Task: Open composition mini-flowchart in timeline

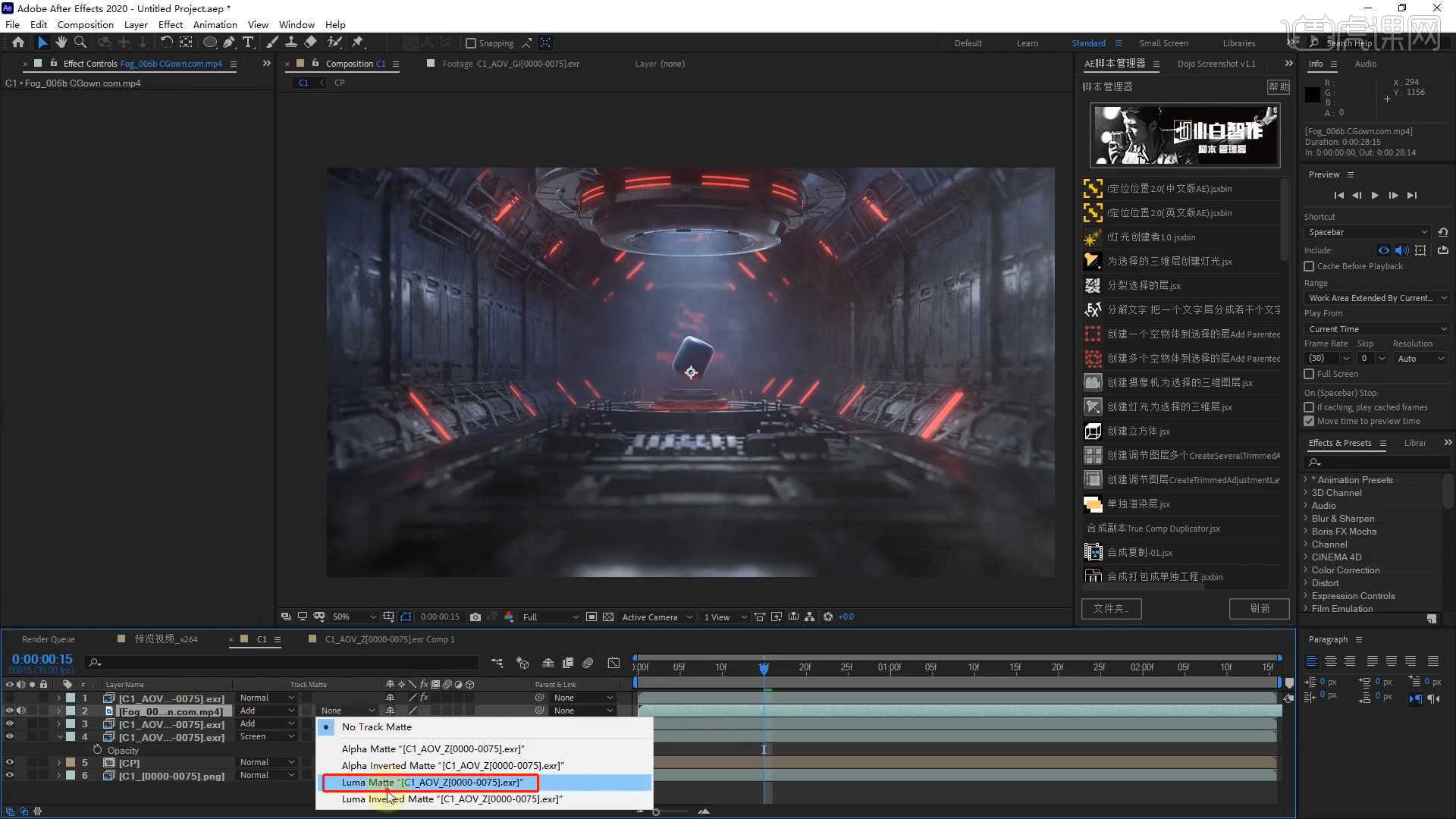Action: [x=497, y=663]
